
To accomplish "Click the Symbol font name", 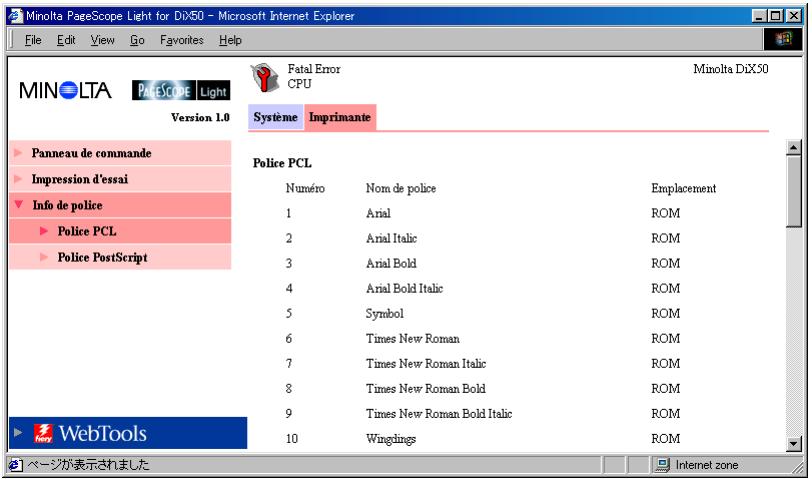I will [x=384, y=314].
